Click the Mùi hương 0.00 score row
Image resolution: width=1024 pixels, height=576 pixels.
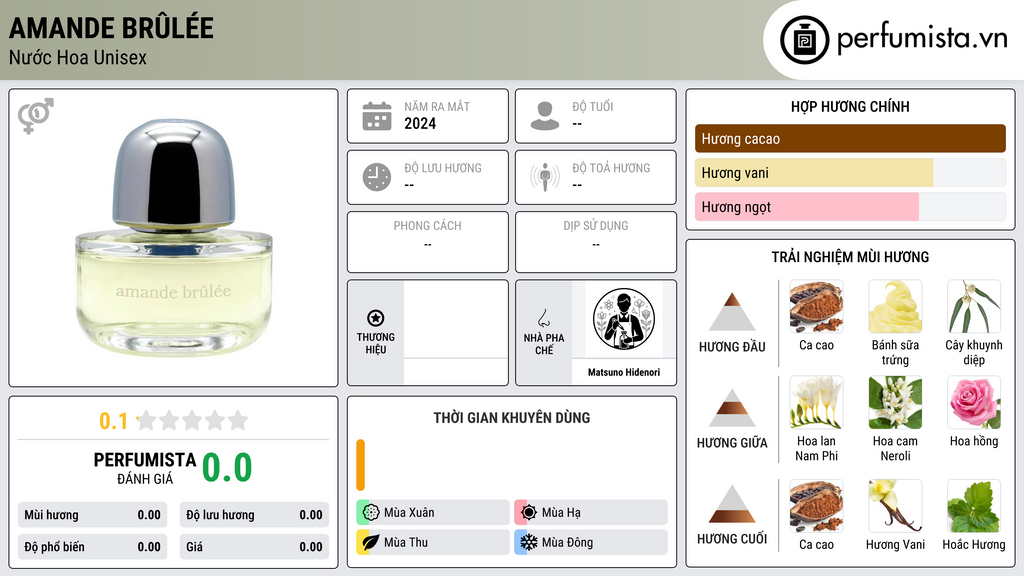pos(93,515)
